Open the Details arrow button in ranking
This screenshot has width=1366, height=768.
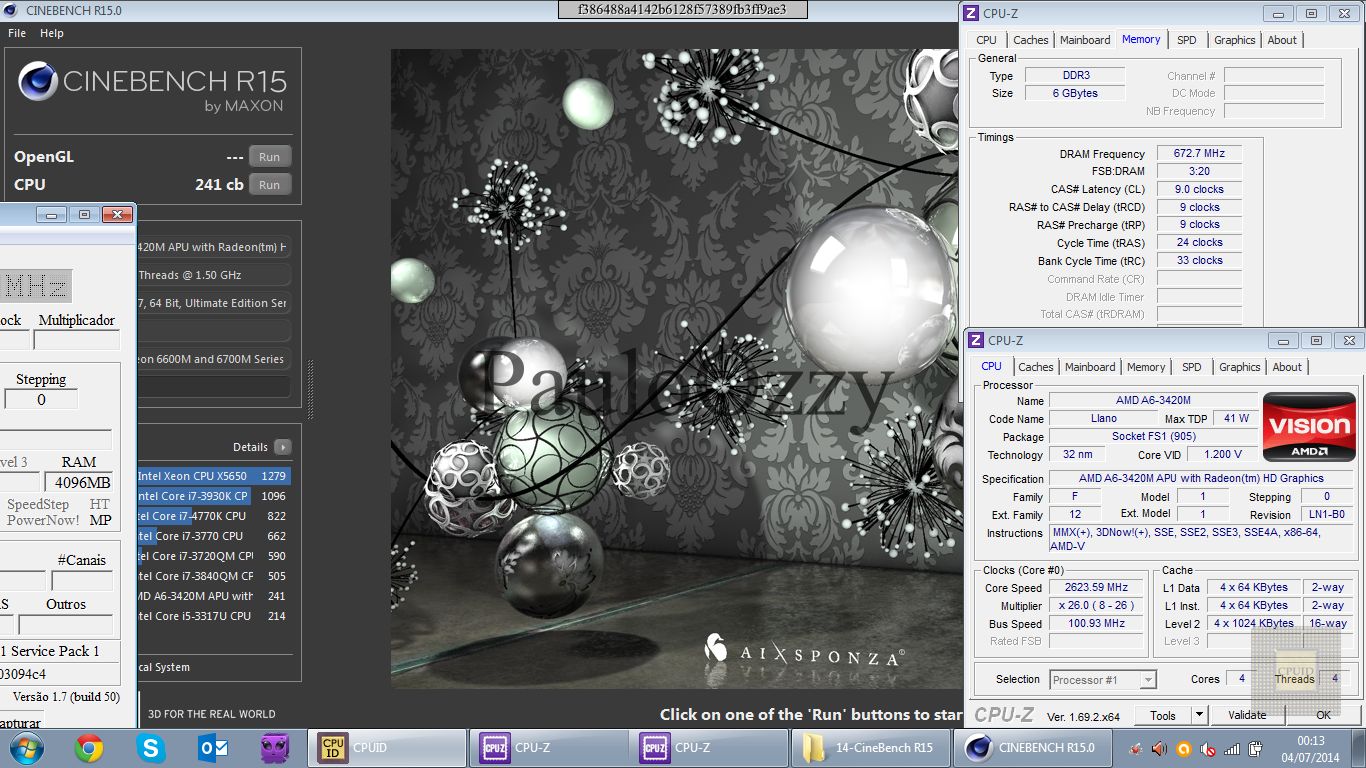coord(283,447)
